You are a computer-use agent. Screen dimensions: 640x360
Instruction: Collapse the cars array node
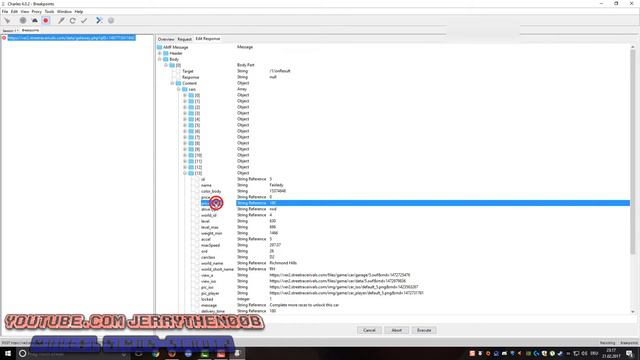click(x=178, y=89)
